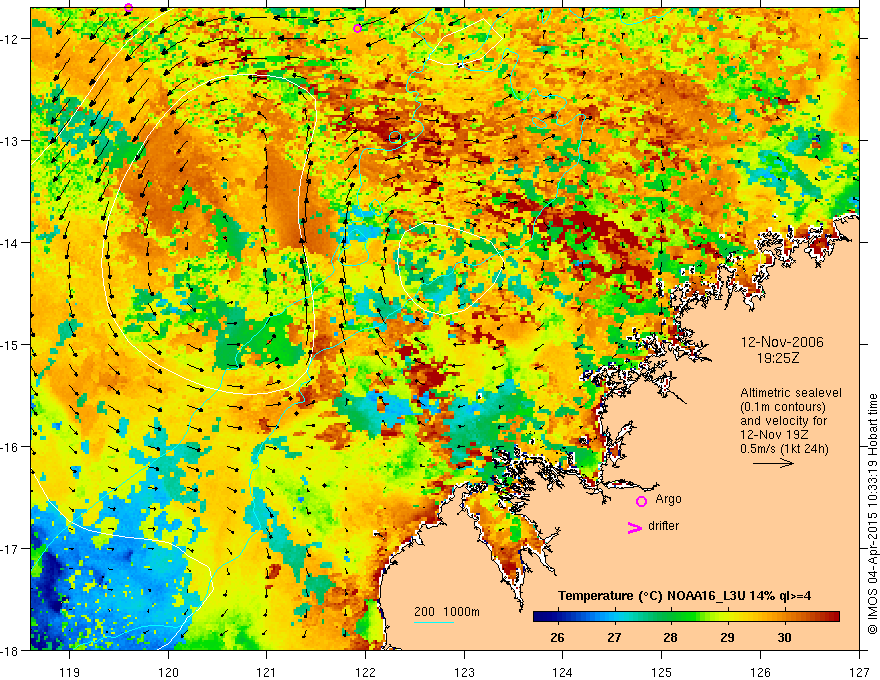Screen dimensions: 880x680
Task: Click the small cyan contour circle near -13
Action: (x=395, y=136)
